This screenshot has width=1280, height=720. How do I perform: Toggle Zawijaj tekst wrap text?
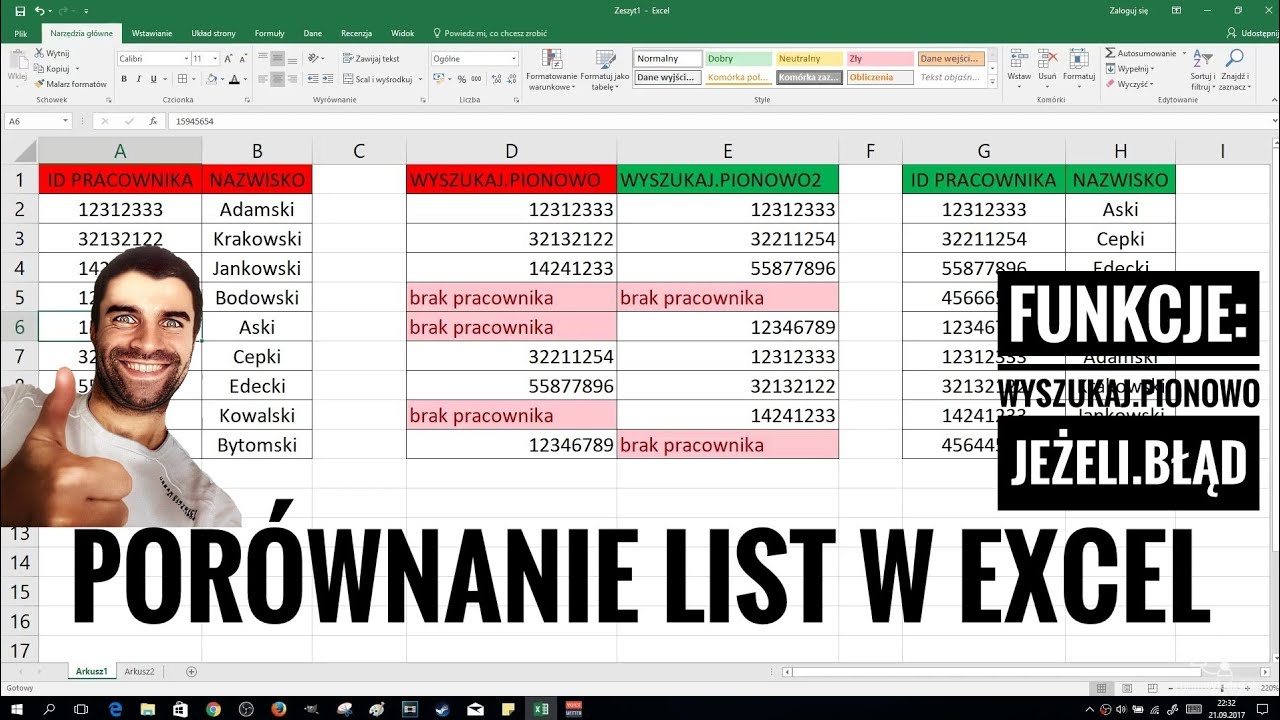pyautogui.click(x=371, y=59)
